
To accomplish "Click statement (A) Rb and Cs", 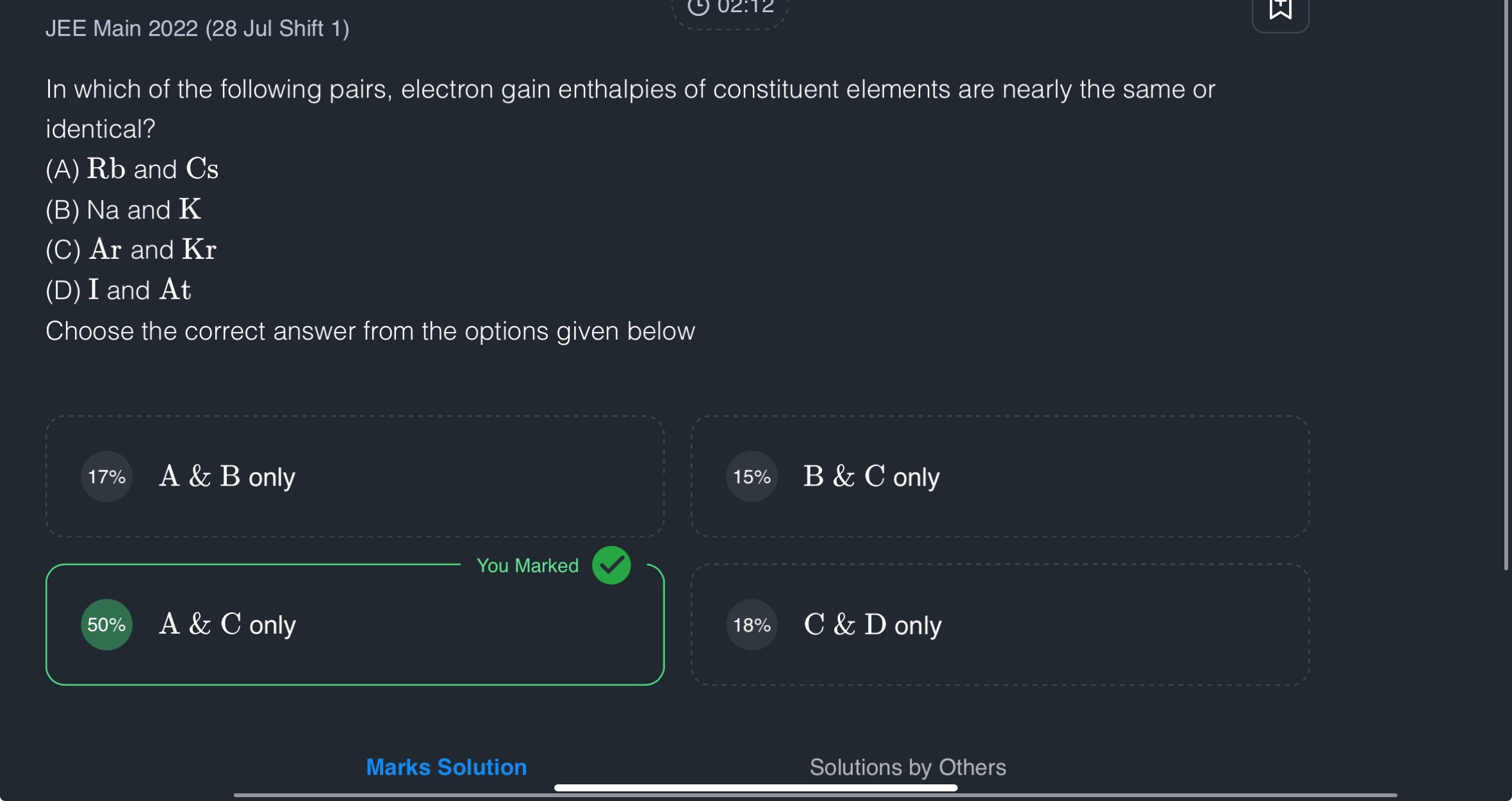I will coord(132,169).
